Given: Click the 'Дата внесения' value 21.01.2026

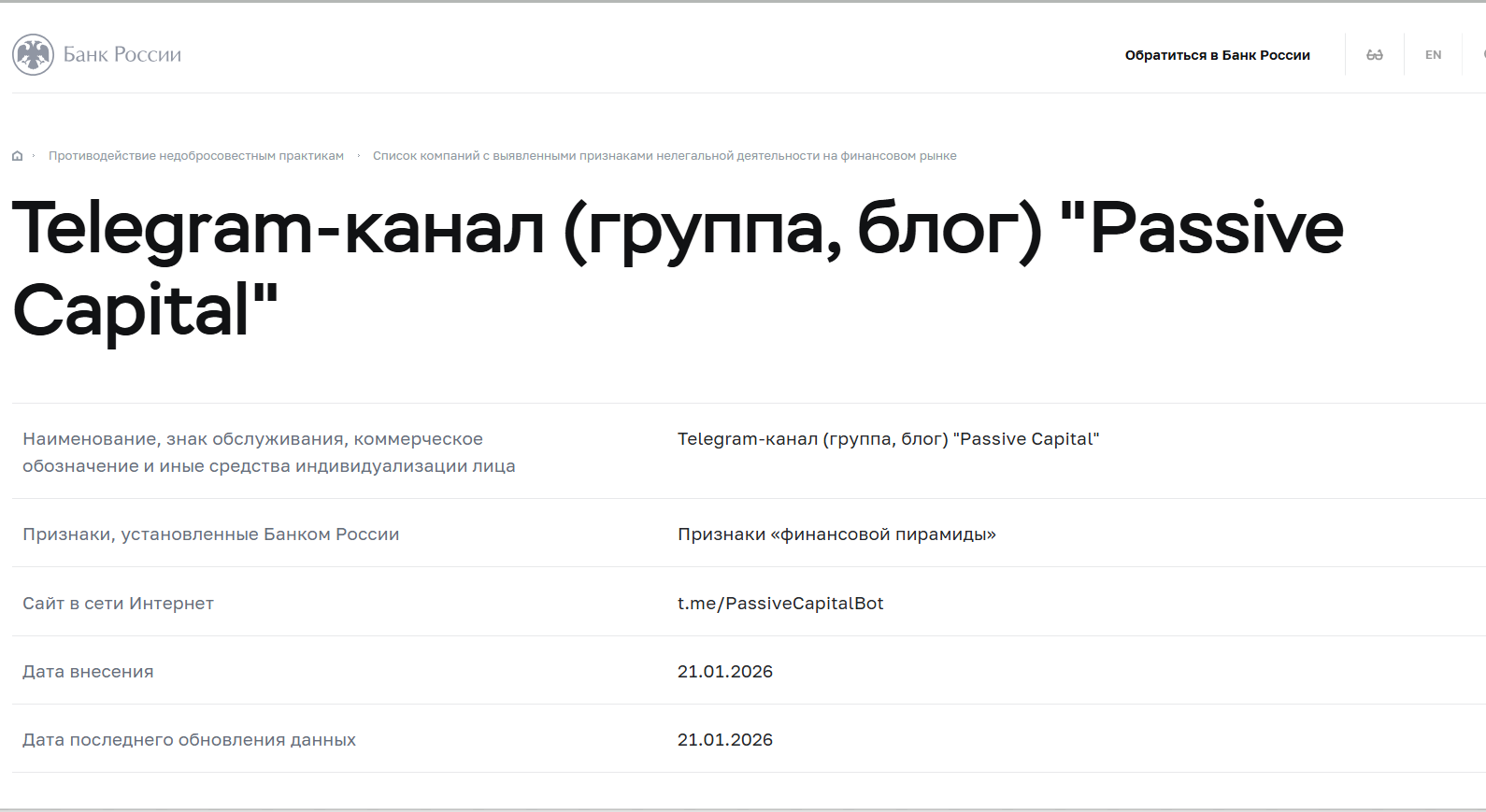Looking at the screenshot, I should 725,672.
